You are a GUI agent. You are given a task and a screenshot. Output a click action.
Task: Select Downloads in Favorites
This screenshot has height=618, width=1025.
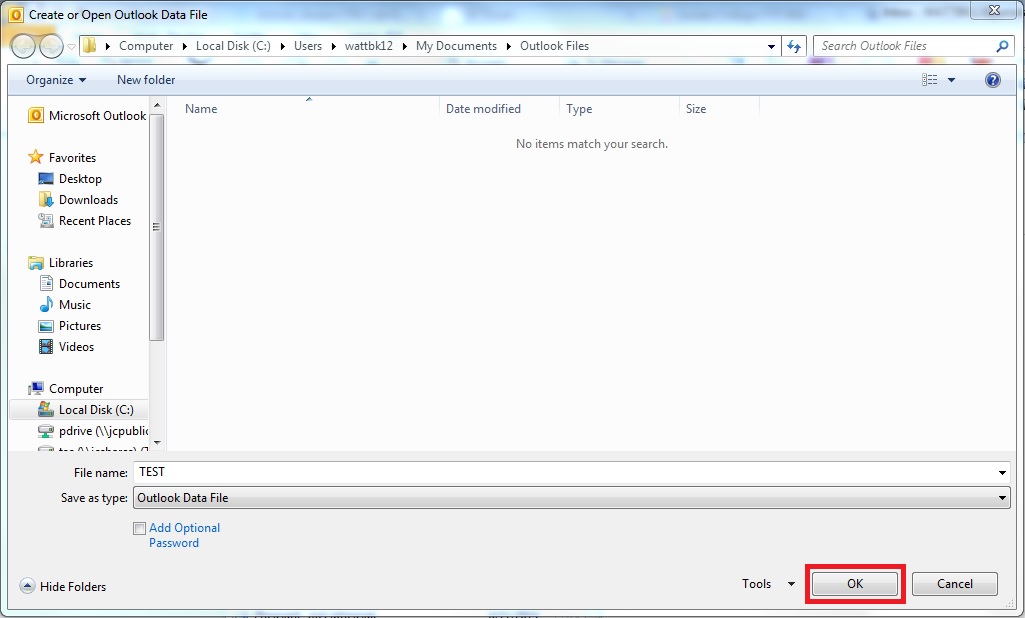pyautogui.click(x=88, y=199)
